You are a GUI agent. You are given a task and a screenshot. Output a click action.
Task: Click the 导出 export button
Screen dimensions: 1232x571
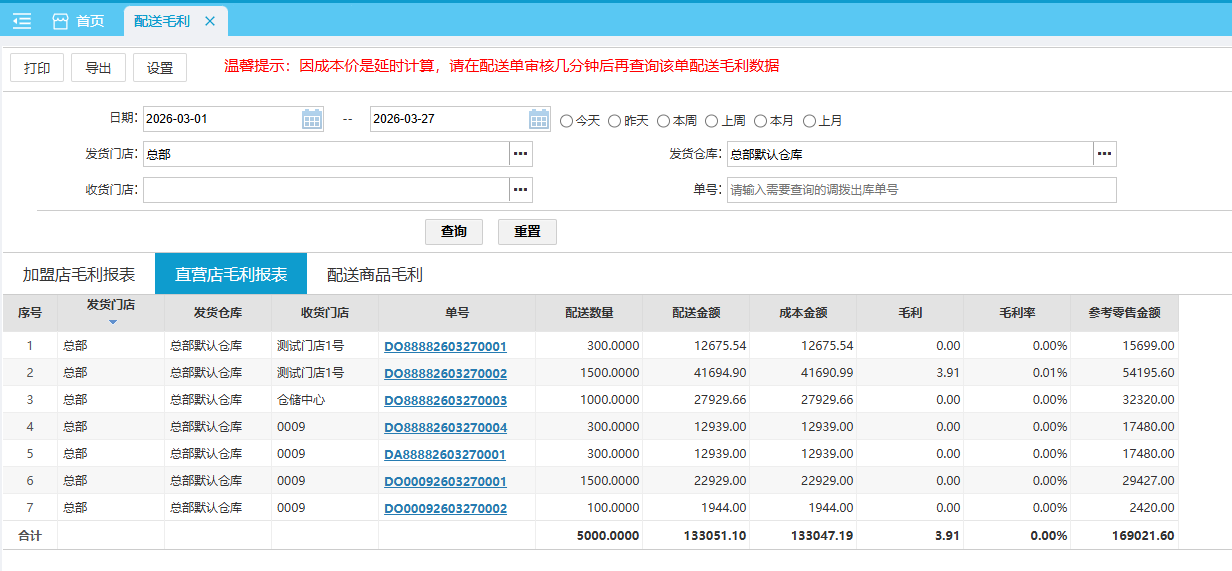click(98, 68)
